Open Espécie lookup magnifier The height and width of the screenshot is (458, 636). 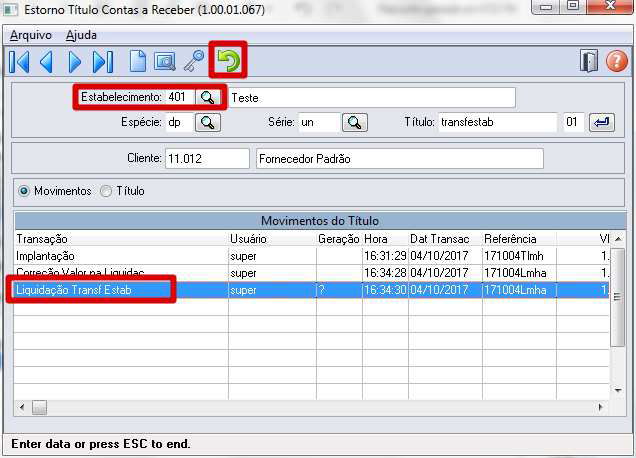pos(208,123)
